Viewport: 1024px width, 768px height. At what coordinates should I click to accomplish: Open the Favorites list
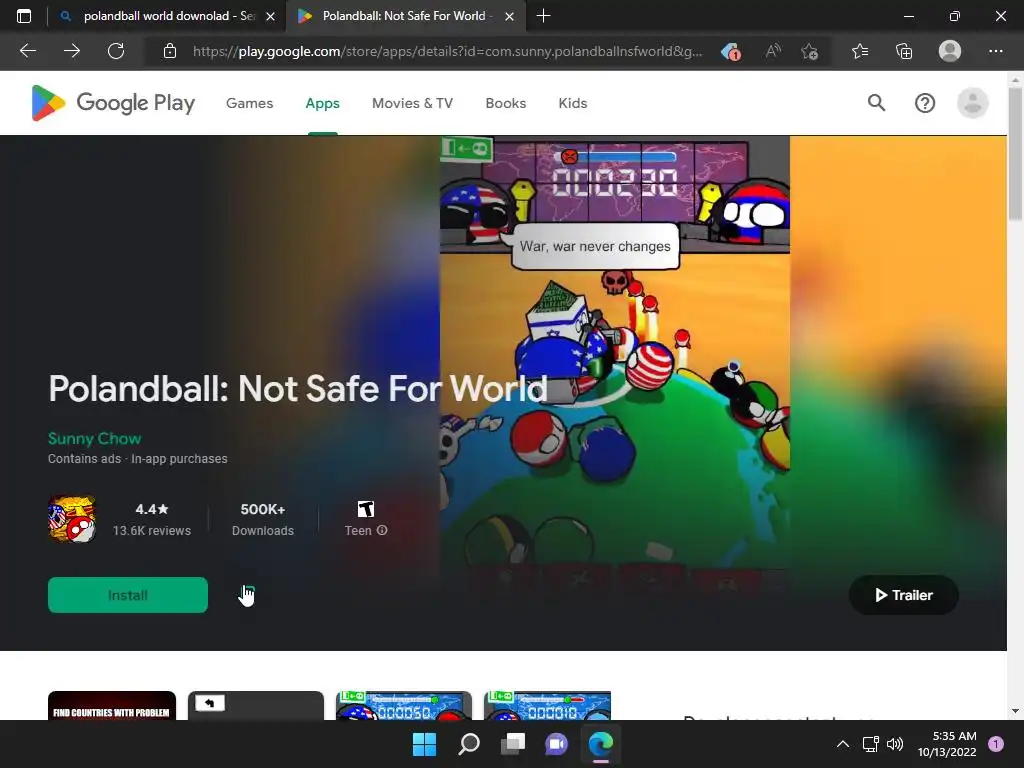pyautogui.click(x=860, y=51)
